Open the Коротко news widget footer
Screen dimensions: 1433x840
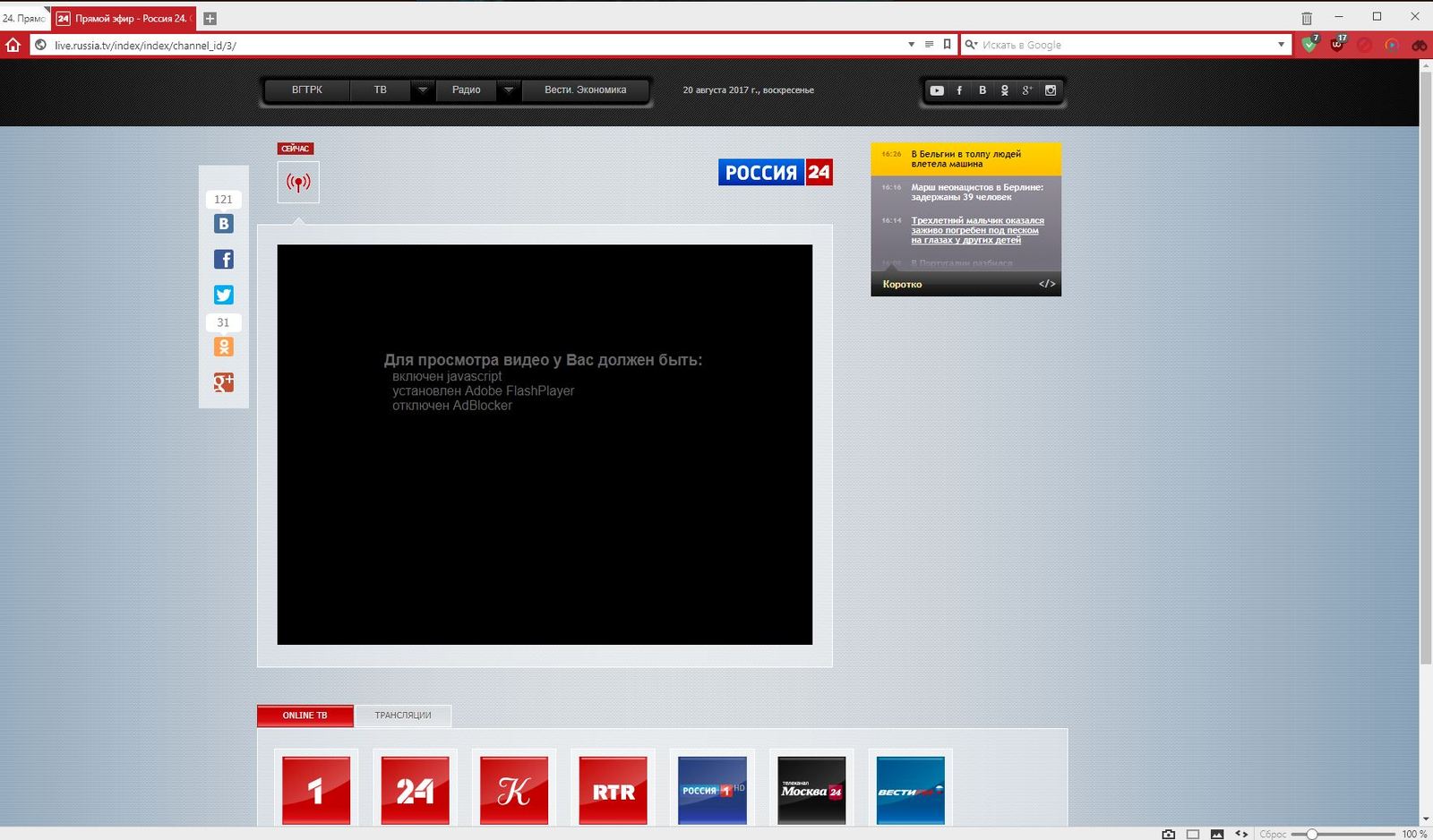point(902,284)
